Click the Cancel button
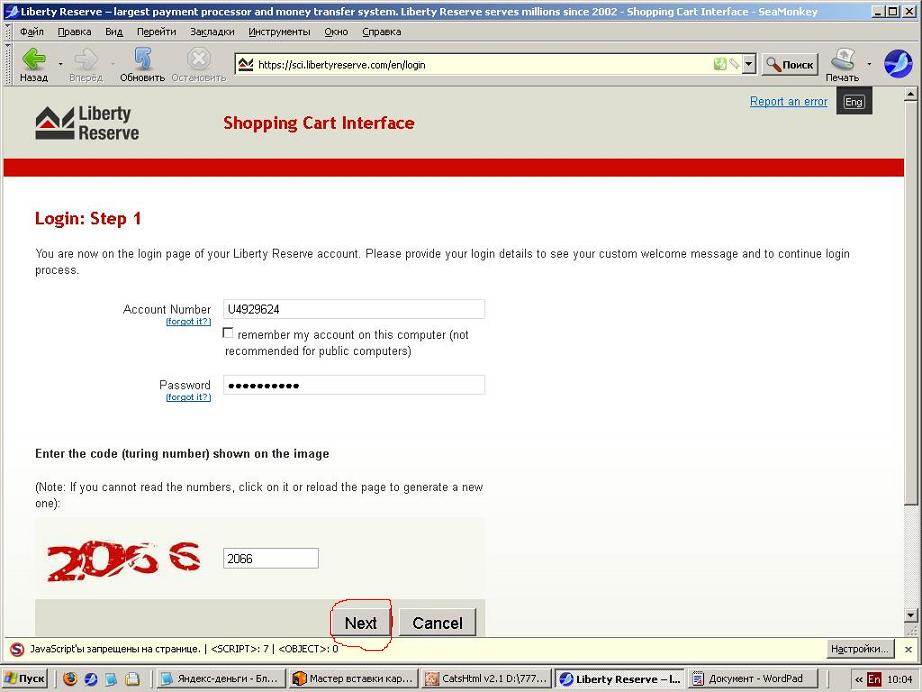 tap(437, 623)
